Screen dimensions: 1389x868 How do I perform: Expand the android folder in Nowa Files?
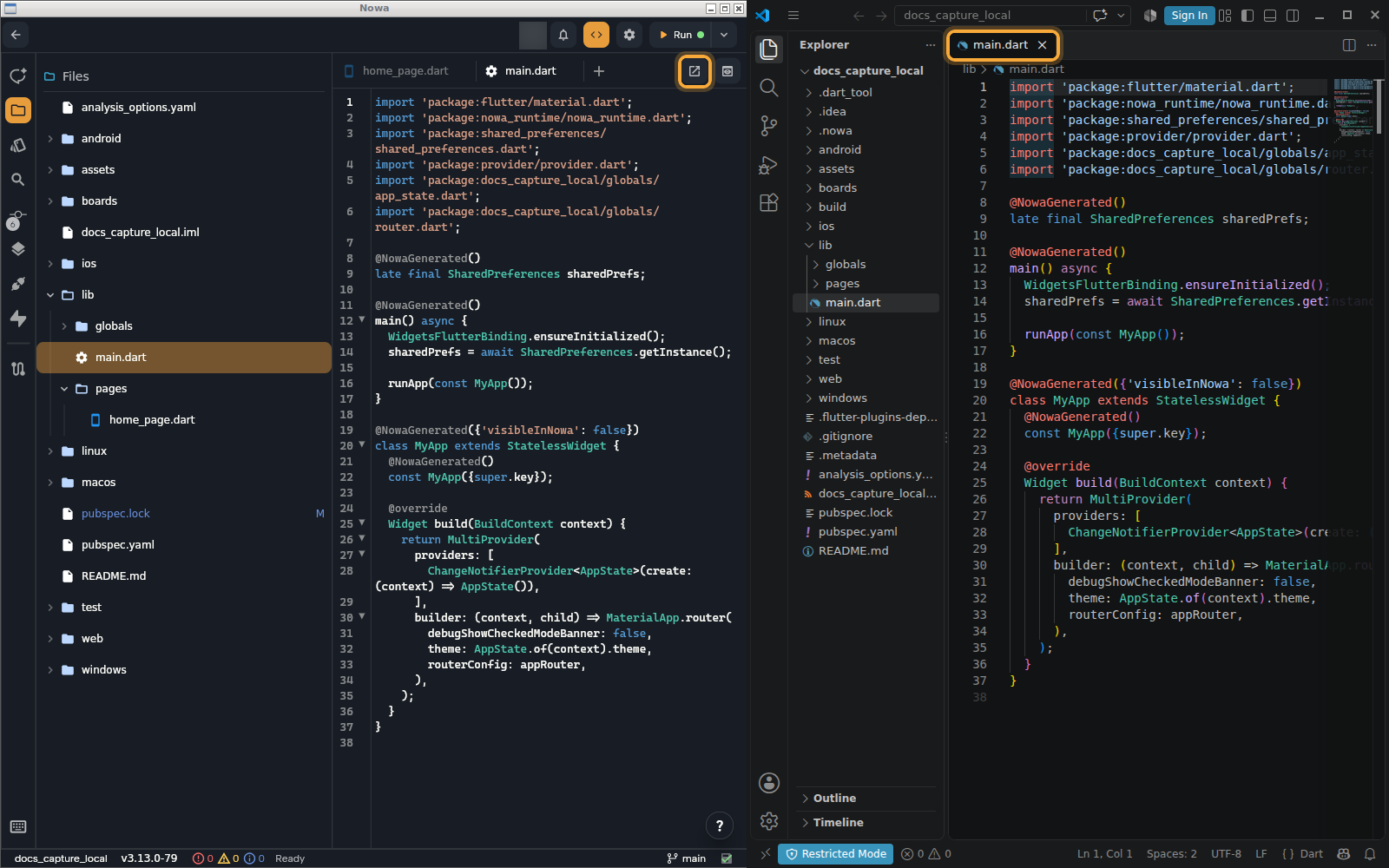[50, 139]
